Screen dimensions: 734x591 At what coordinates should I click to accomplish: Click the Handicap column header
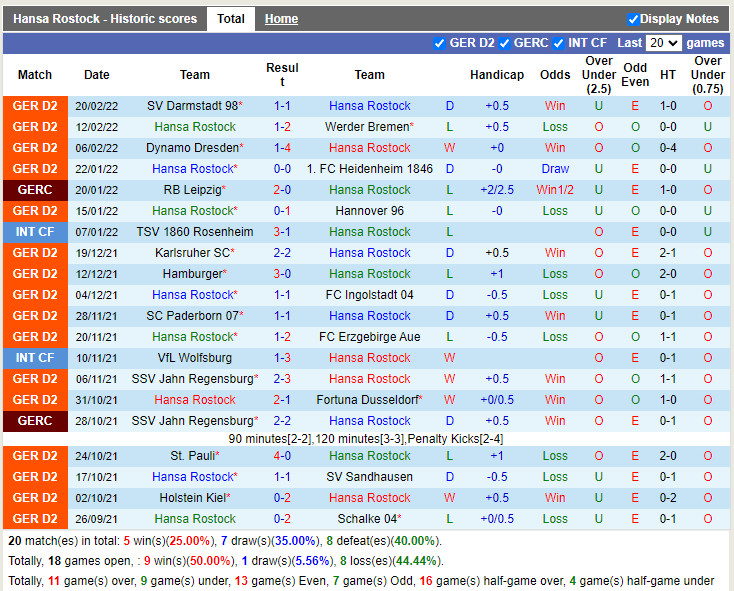(497, 75)
